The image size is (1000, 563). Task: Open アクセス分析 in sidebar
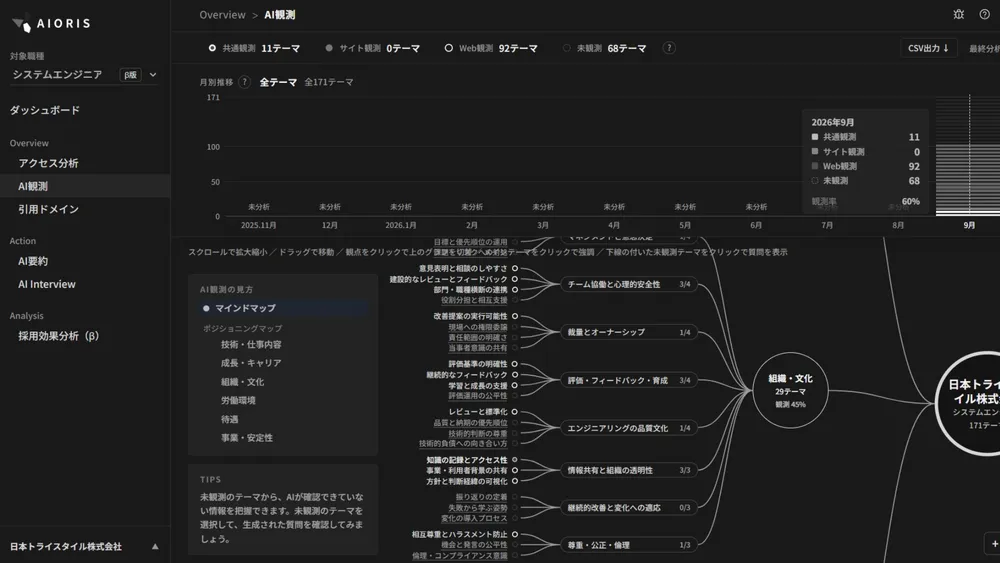tap(48, 163)
